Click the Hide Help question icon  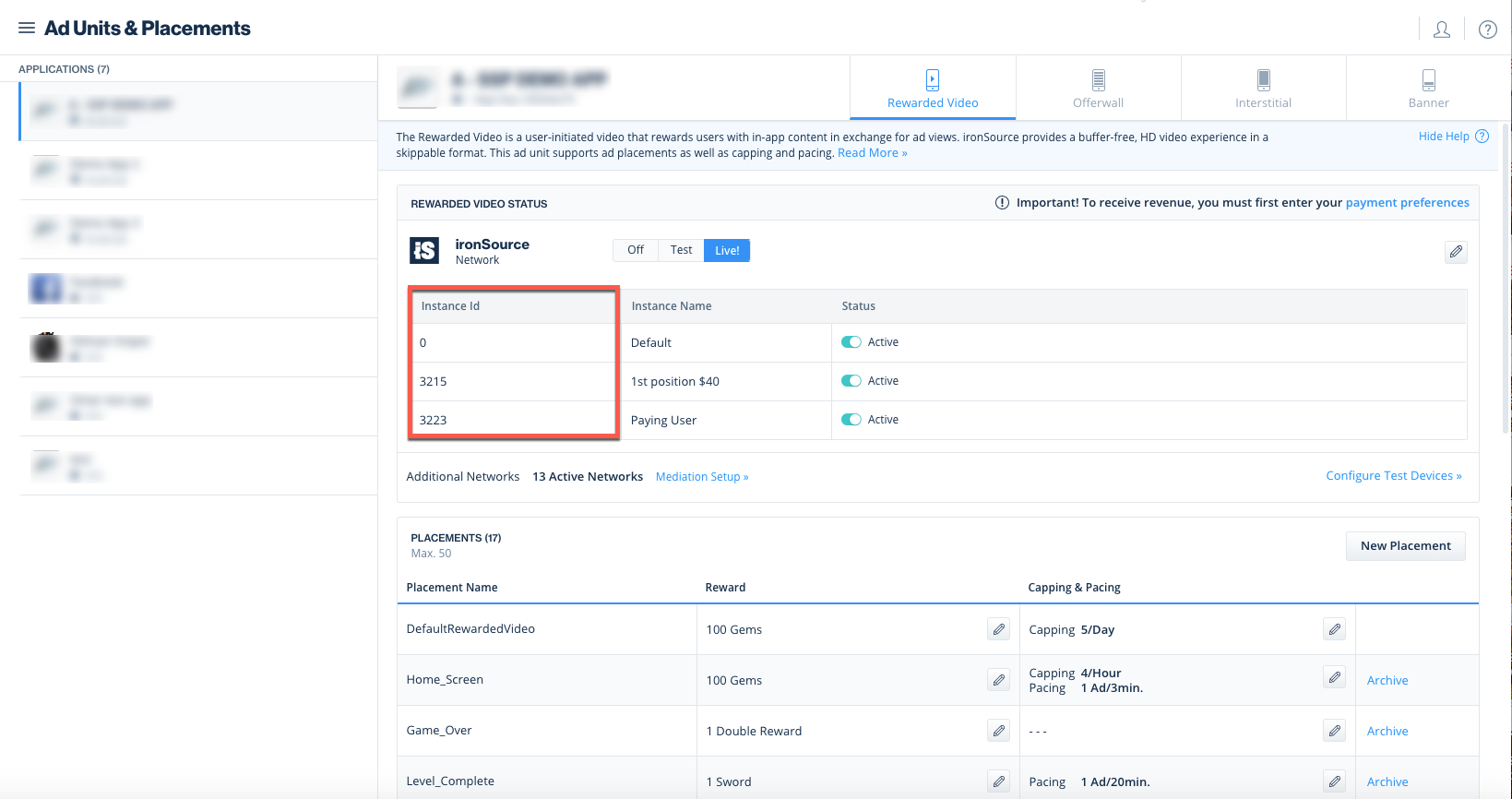click(1482, 137)
